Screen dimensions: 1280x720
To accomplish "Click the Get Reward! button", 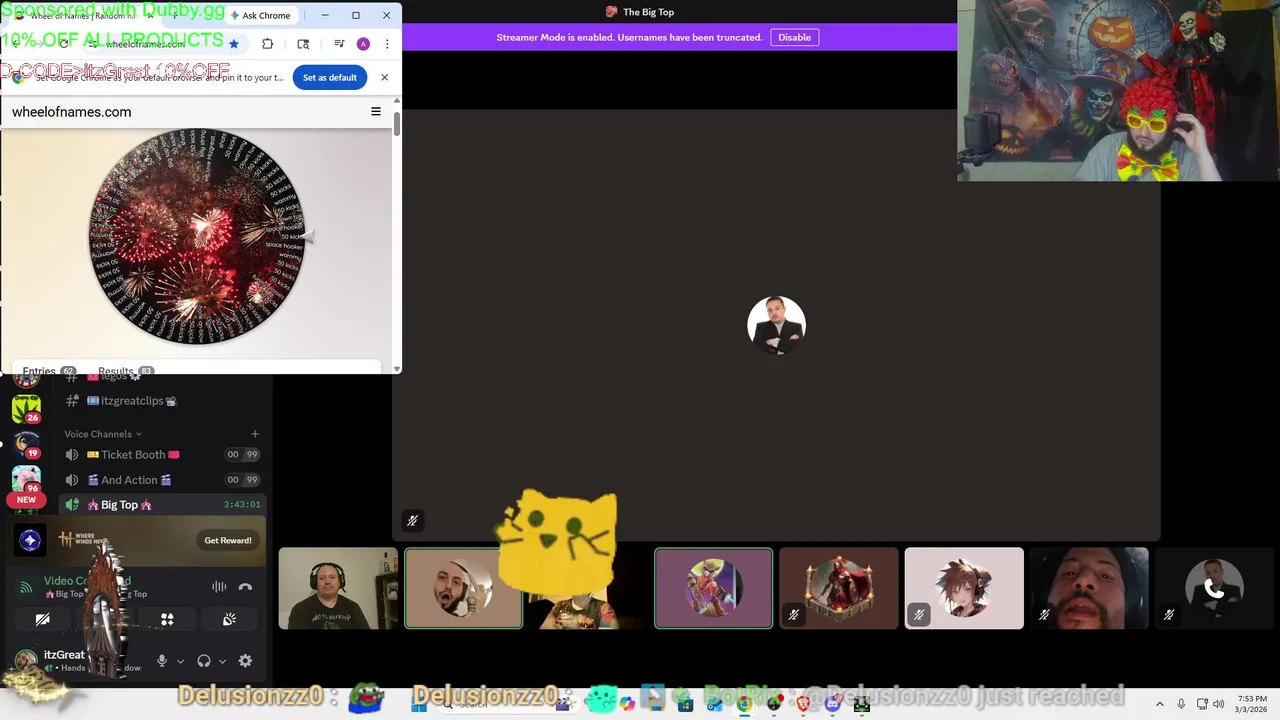I will coord(228,540).
